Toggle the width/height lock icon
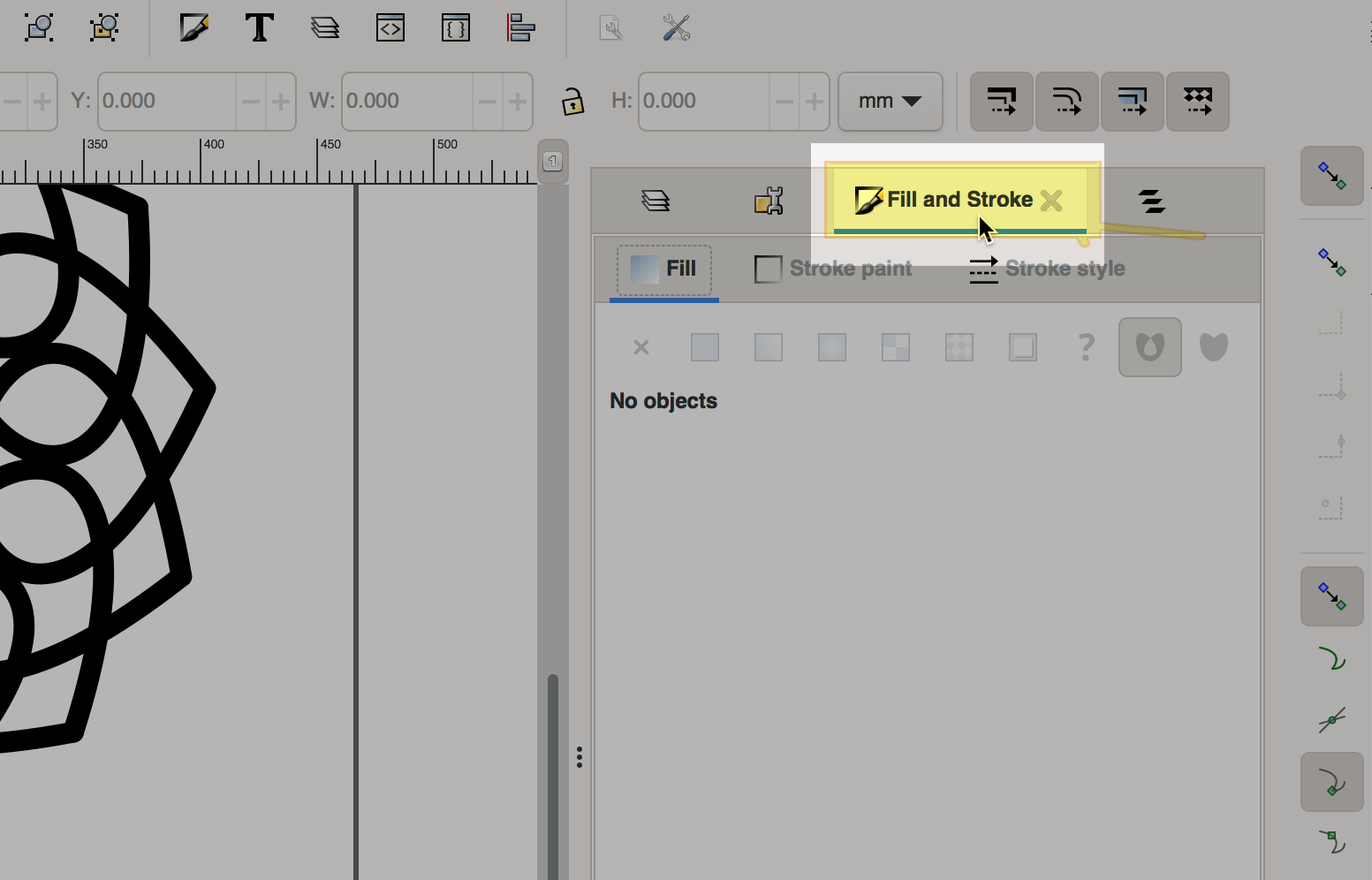1372x880 pixels. click(x=572, y=102)
